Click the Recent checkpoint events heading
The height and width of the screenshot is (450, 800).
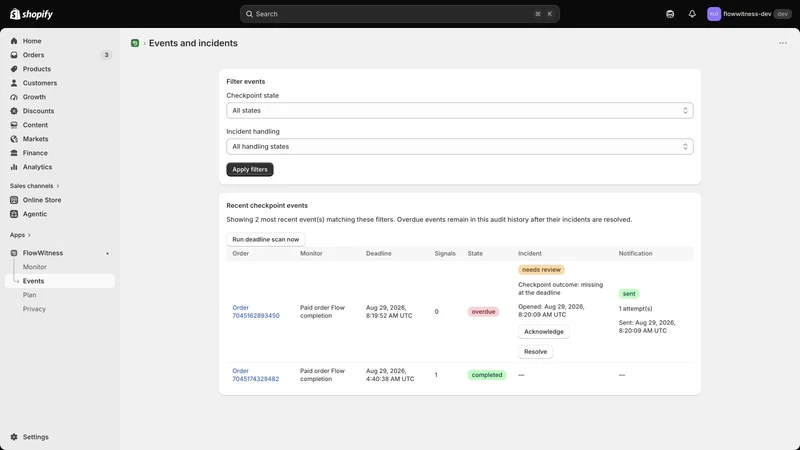point(267,206)
